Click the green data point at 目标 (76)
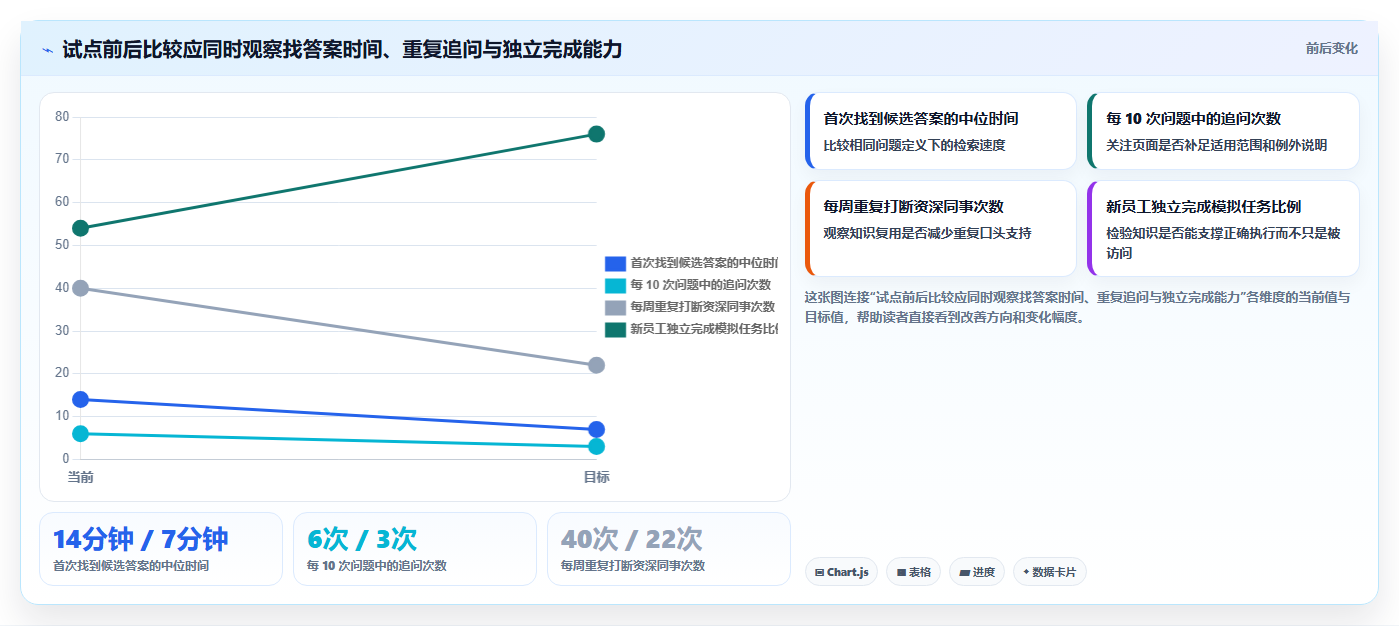Viewport: 1399px width, 626px height. click(596, 134)
